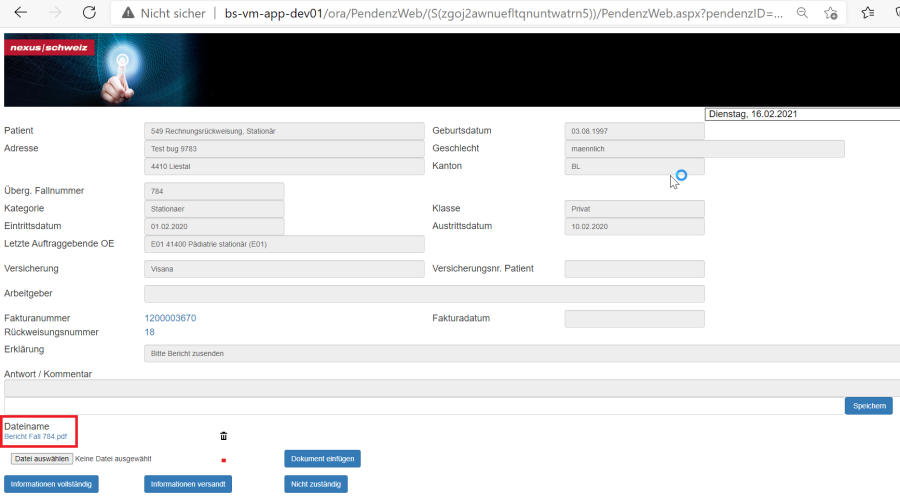
Task: Click the Geburtsdatum label
Action: coord(461,131)
